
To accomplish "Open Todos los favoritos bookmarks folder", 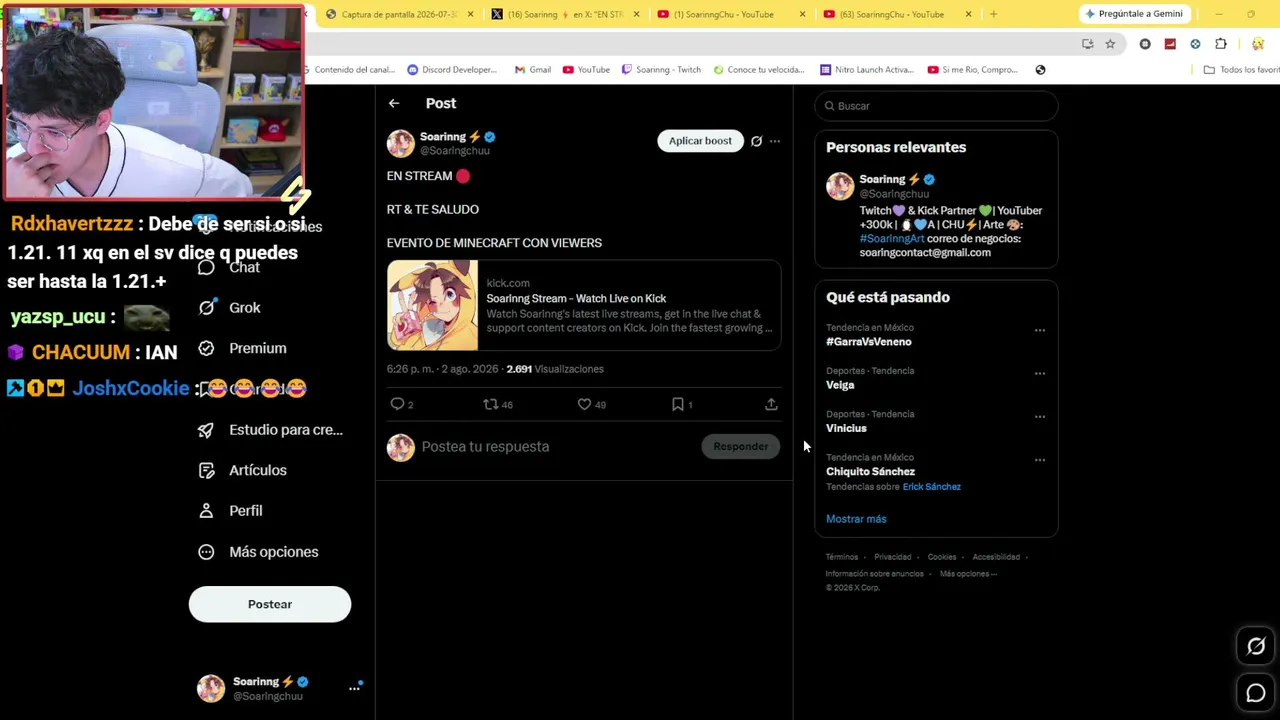I will (1241, 70).
